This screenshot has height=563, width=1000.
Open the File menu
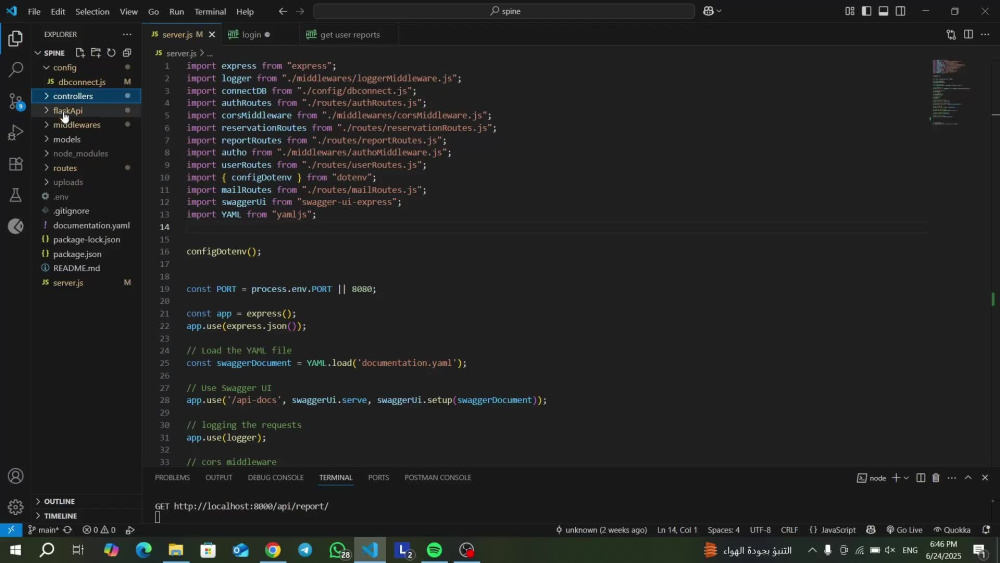tap(34, 11)
